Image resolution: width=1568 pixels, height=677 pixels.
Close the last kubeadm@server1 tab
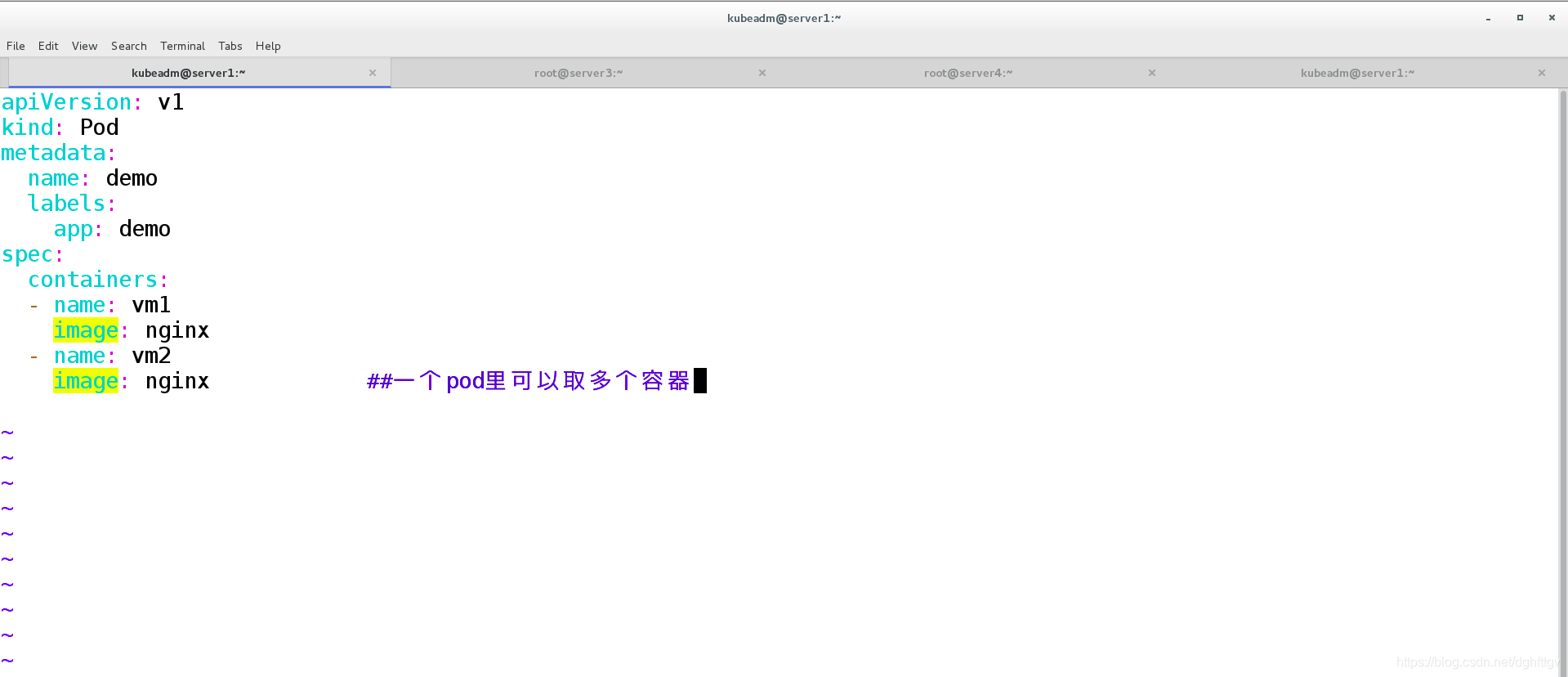[1542, 73]
